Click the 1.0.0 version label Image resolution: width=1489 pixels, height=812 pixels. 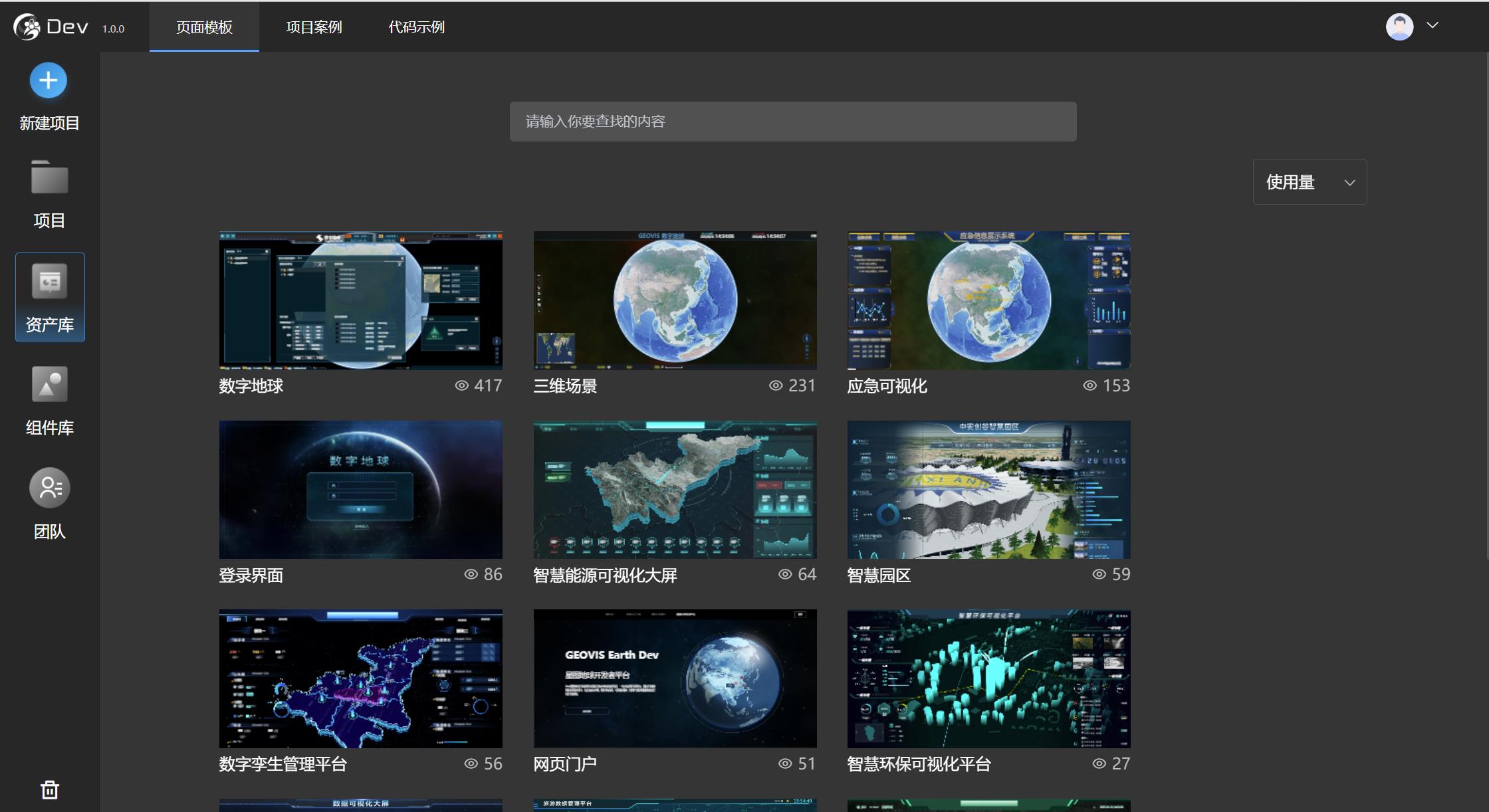click(113, 29)
